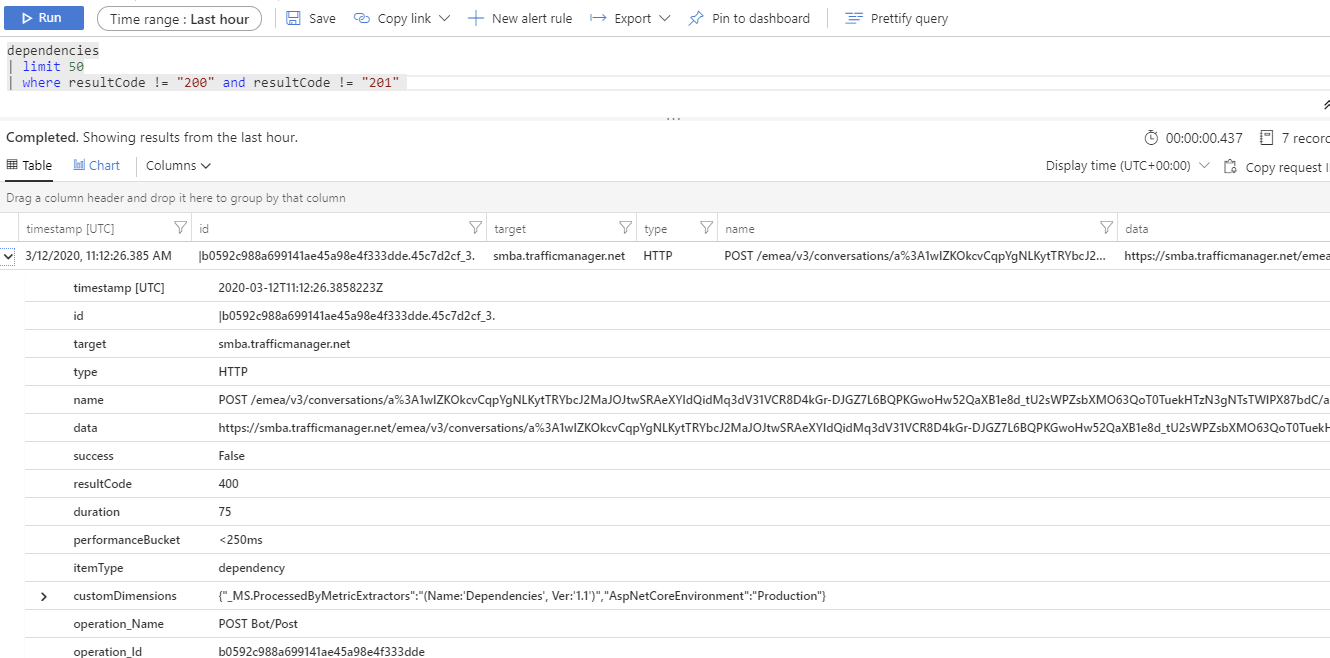Select the Table view tab

[29, 165]
